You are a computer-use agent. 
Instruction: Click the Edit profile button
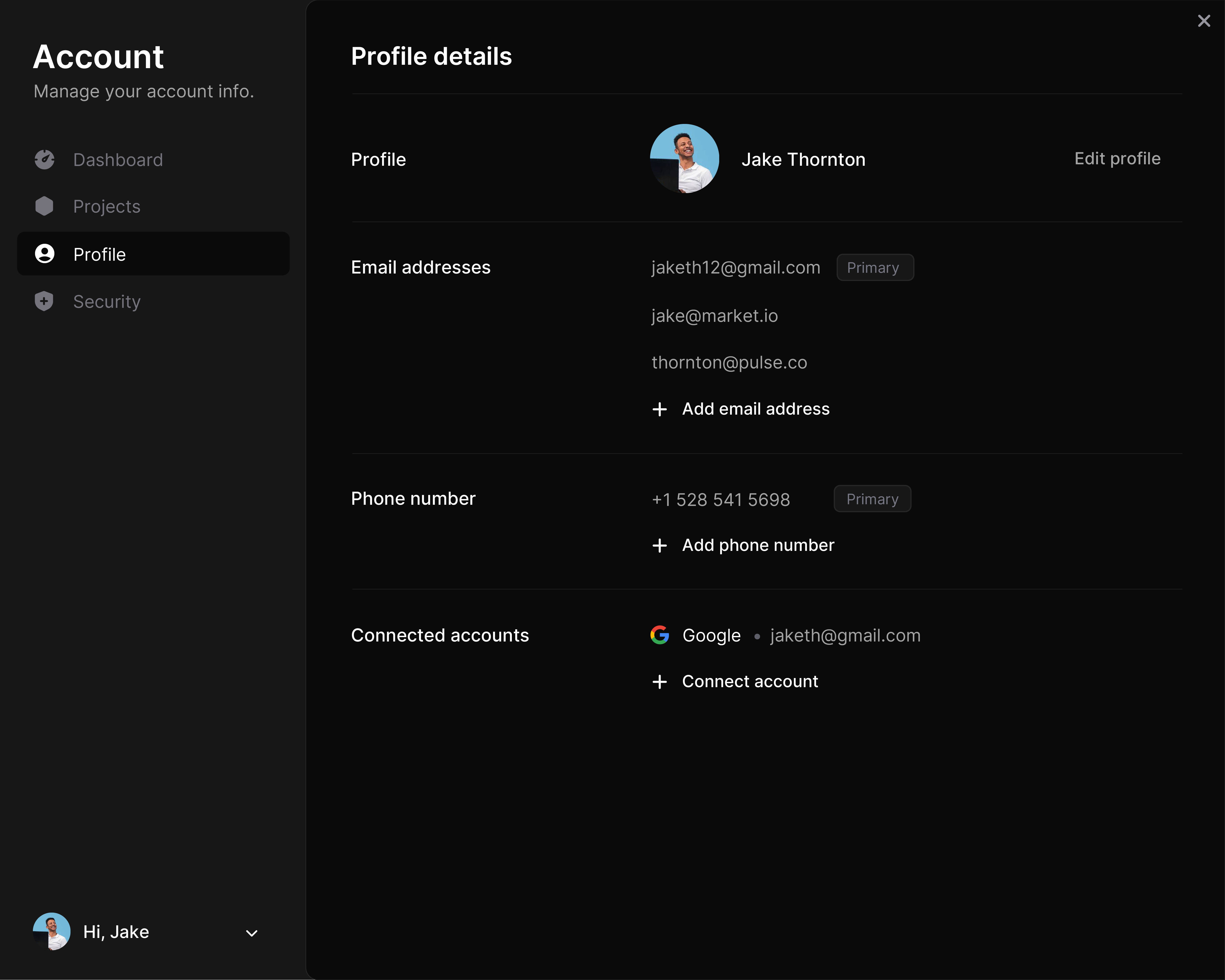click(x=1117, y=159)
